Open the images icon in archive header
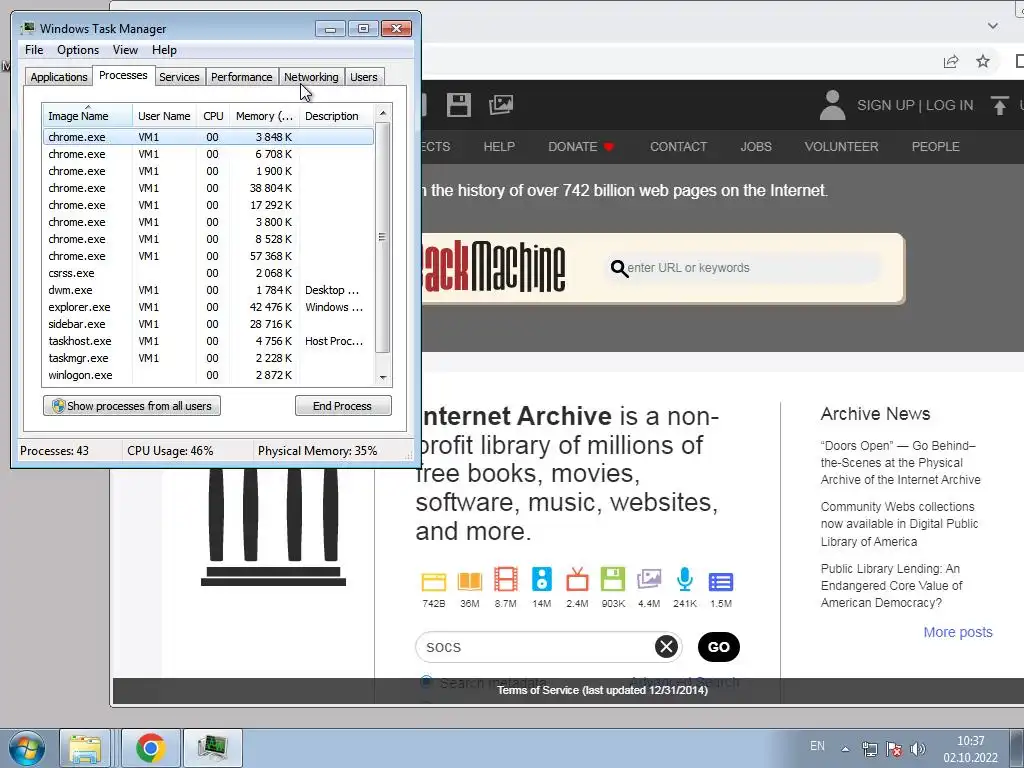 (501, 104)
